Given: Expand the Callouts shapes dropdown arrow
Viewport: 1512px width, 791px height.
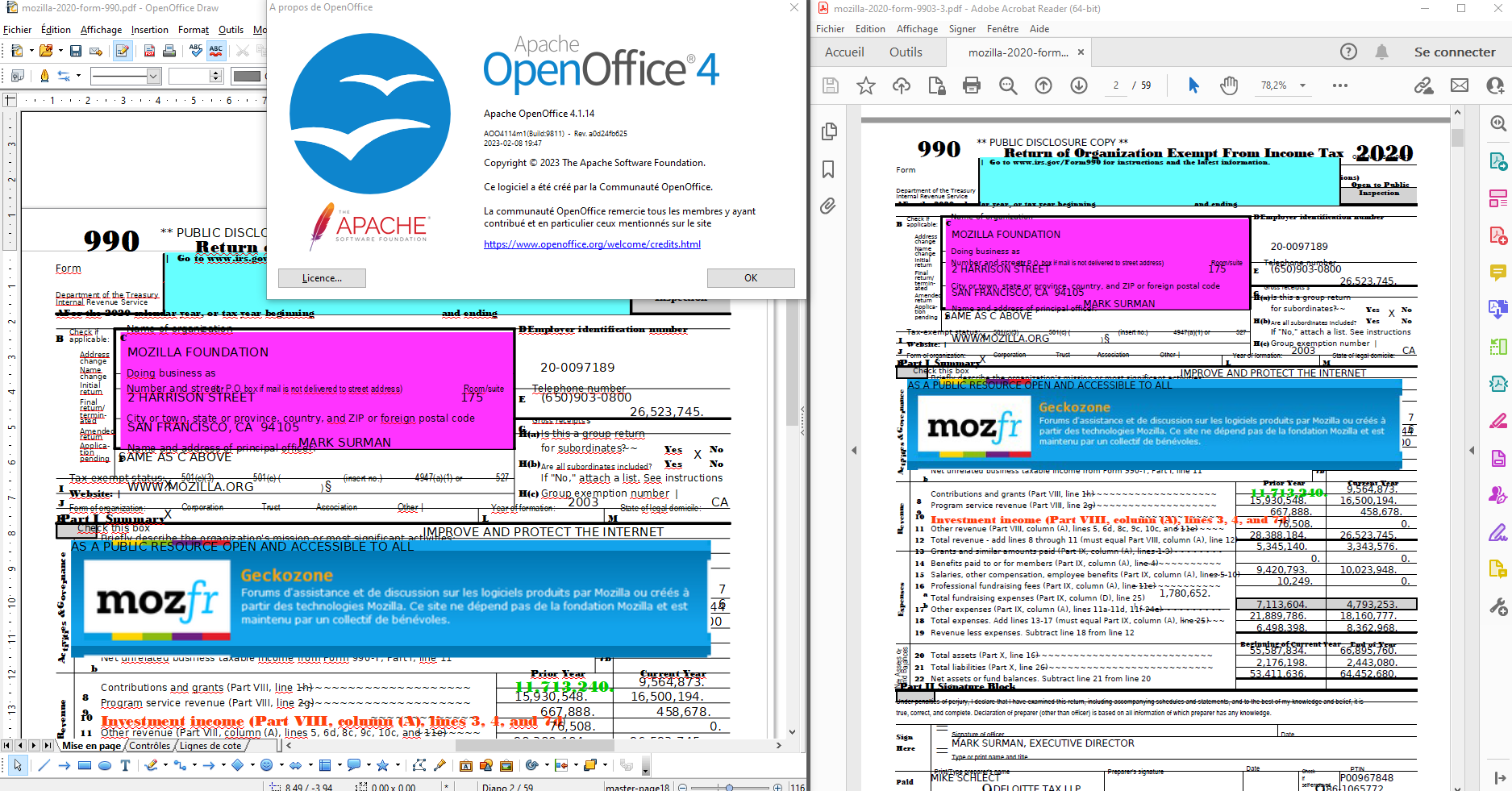Looking at the screenshot, I should click(x=369, y=765).
